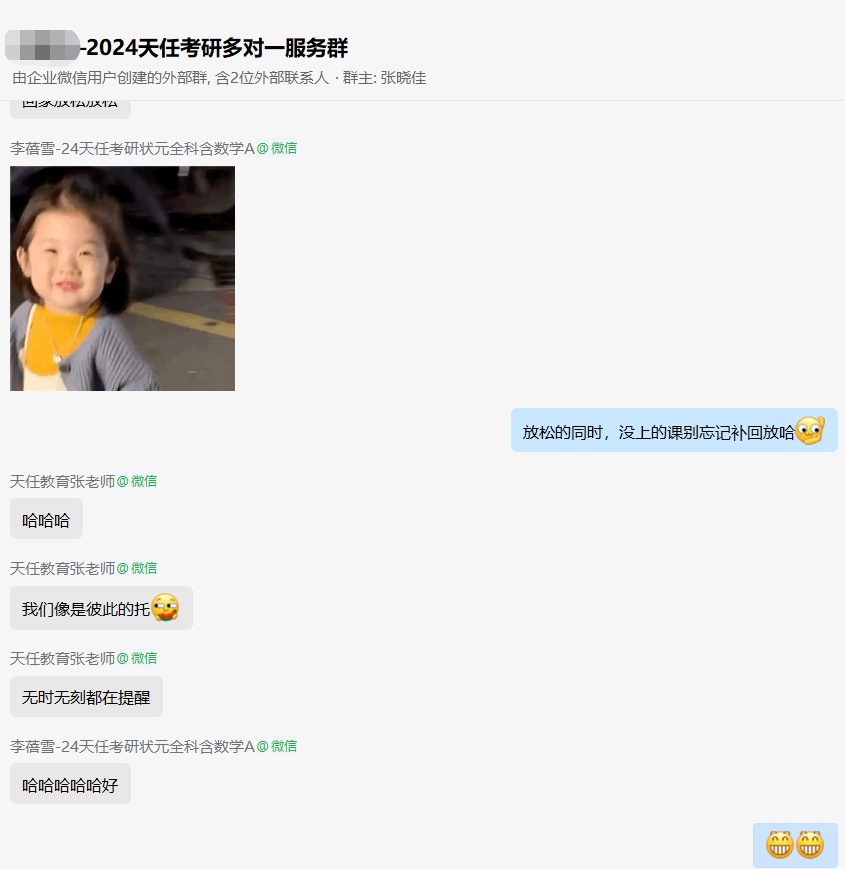The image size is (845, 869).
Task: Click the second grinning emoji at bottom
Action: point(810,845)
